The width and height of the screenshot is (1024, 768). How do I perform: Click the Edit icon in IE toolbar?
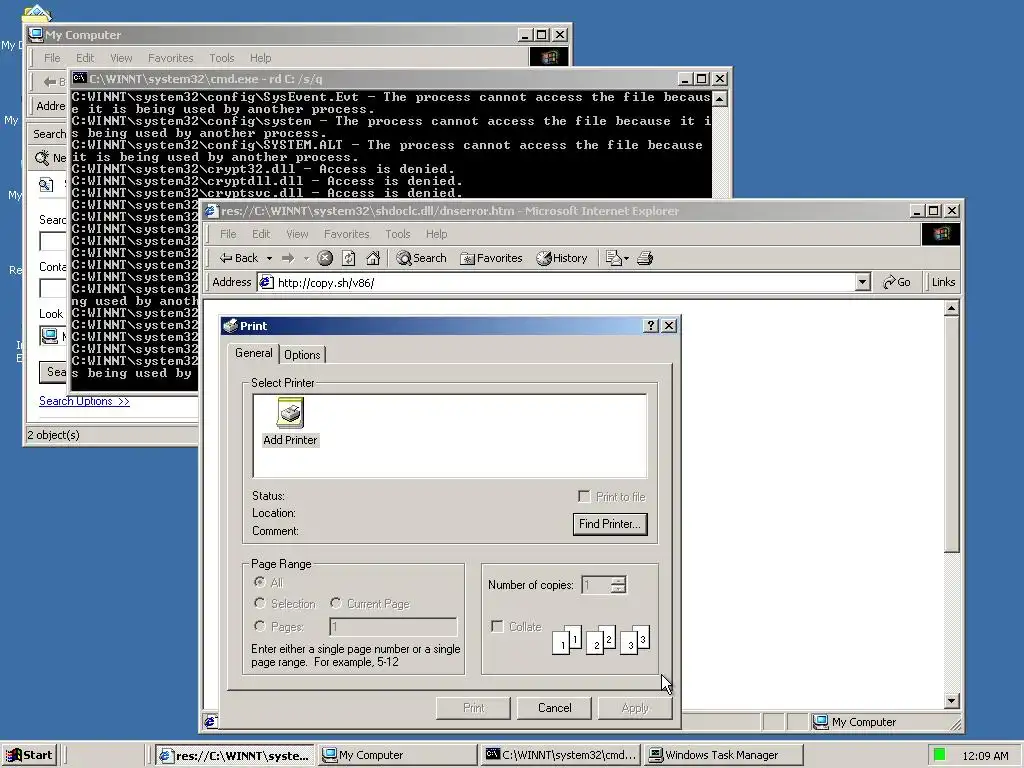[x=613, y=259]
